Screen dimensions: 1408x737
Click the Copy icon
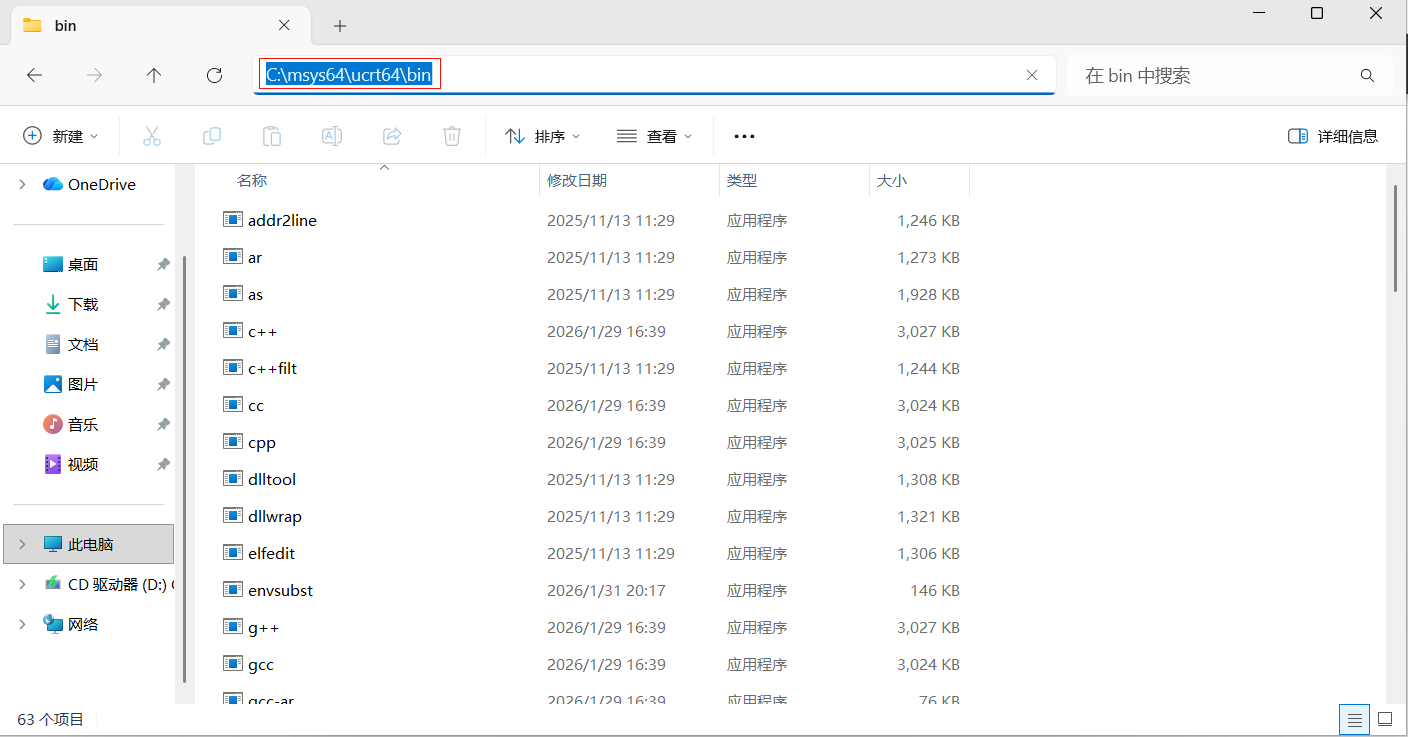[212, 135]
